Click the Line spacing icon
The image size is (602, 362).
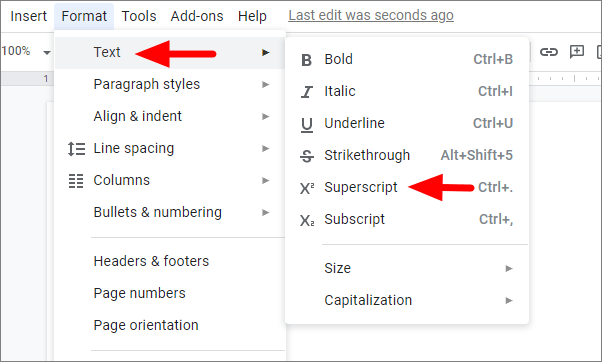[76, 149]
